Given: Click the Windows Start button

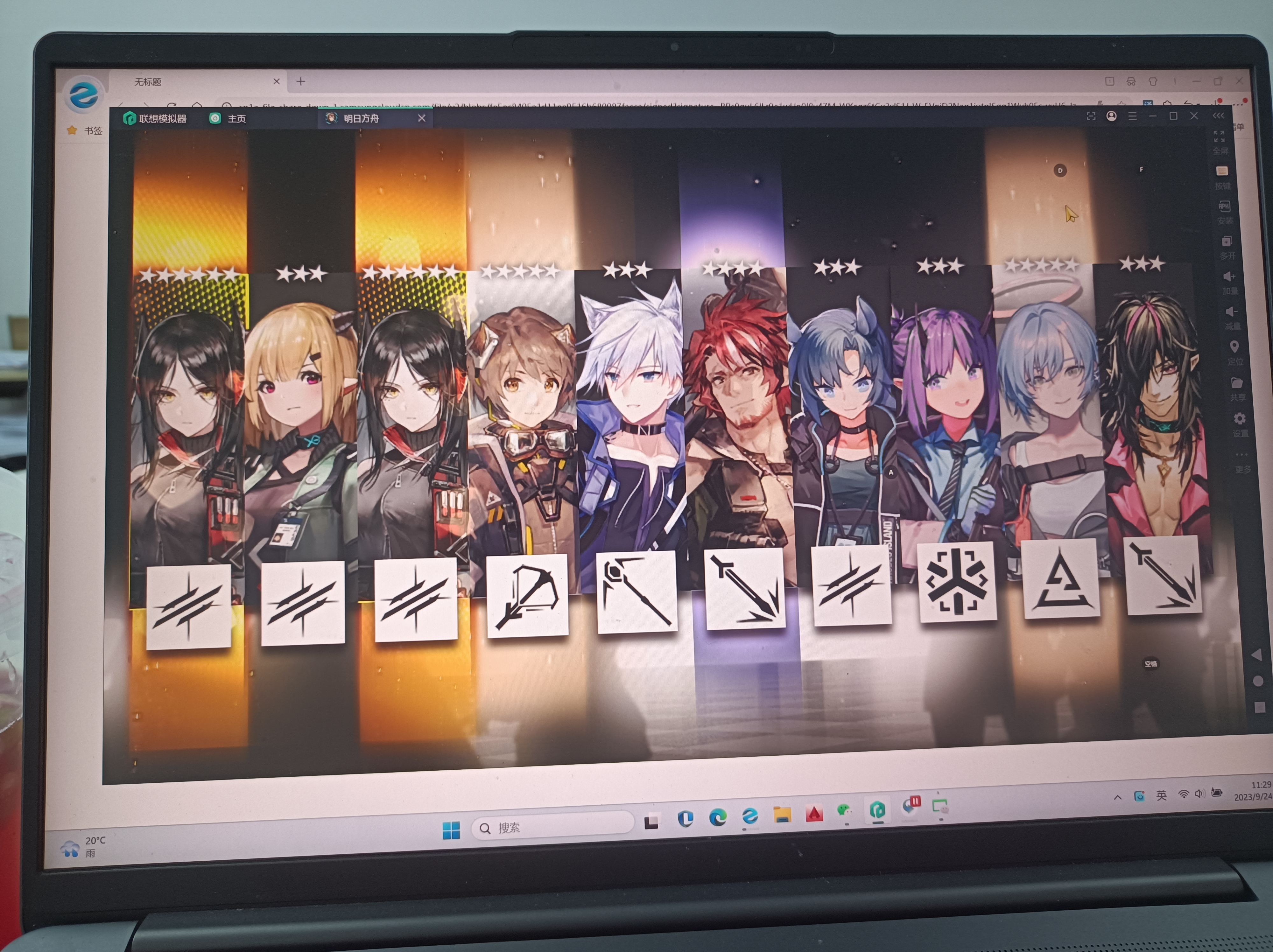Looking at the screenshot, I should [451, 830].
